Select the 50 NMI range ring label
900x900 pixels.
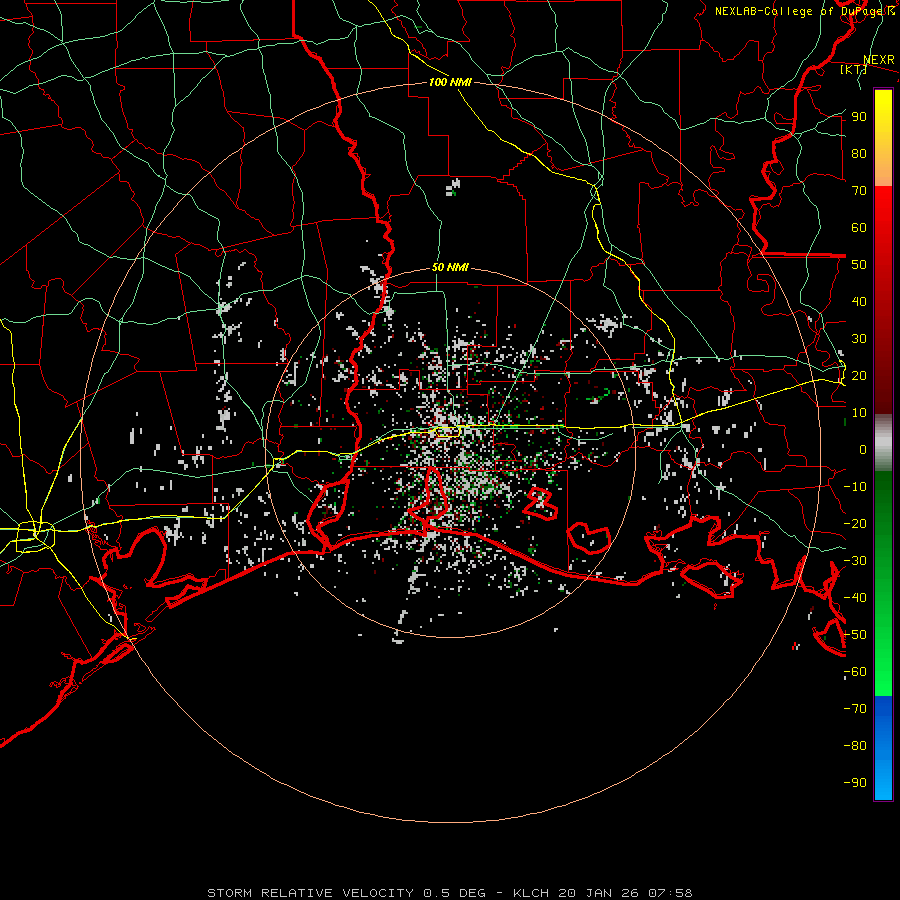(450, 267)
